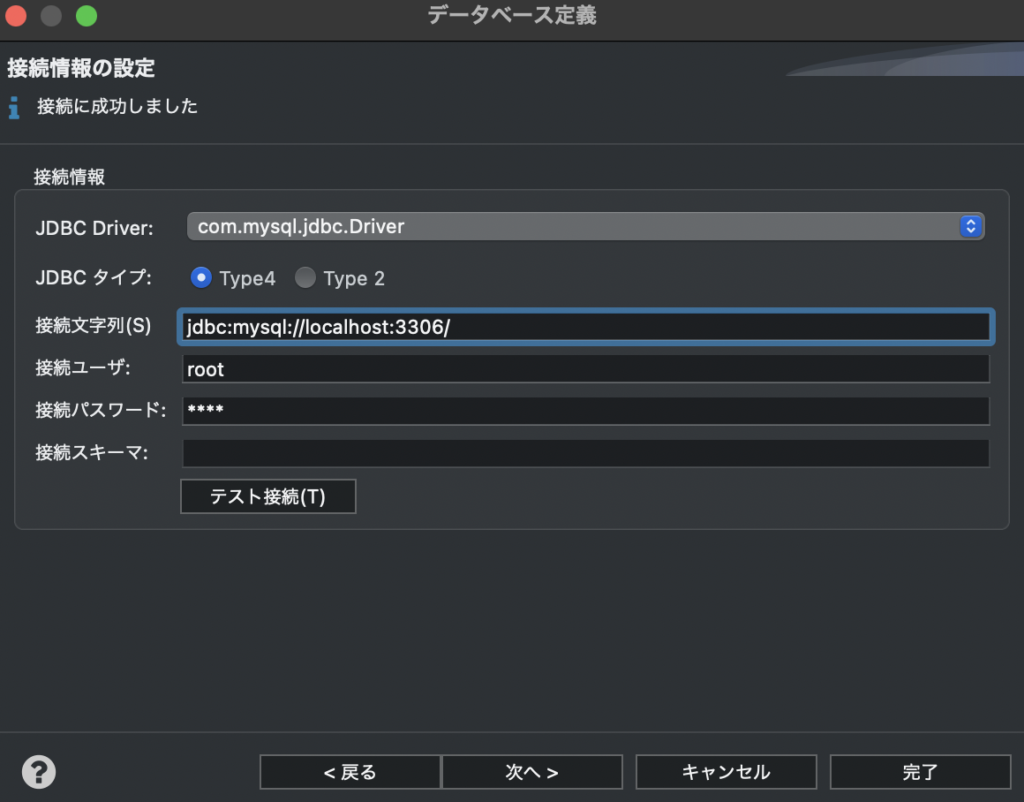Select the Type 2 radio button
Image resolution: width=1024 pixels, height=802 pixels.
[x=305, y=278]
